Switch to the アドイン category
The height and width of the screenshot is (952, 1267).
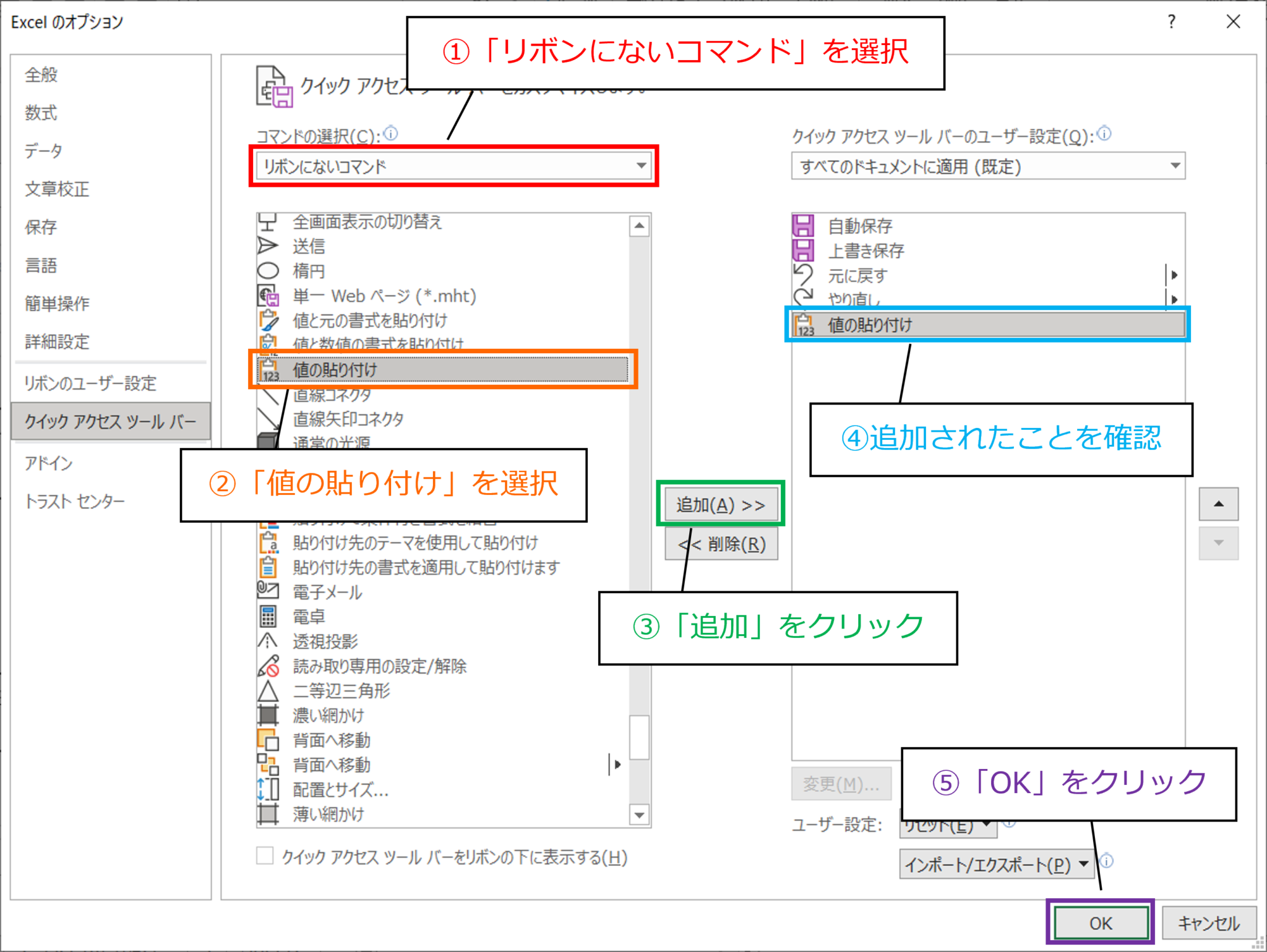[x=48, y=463]
